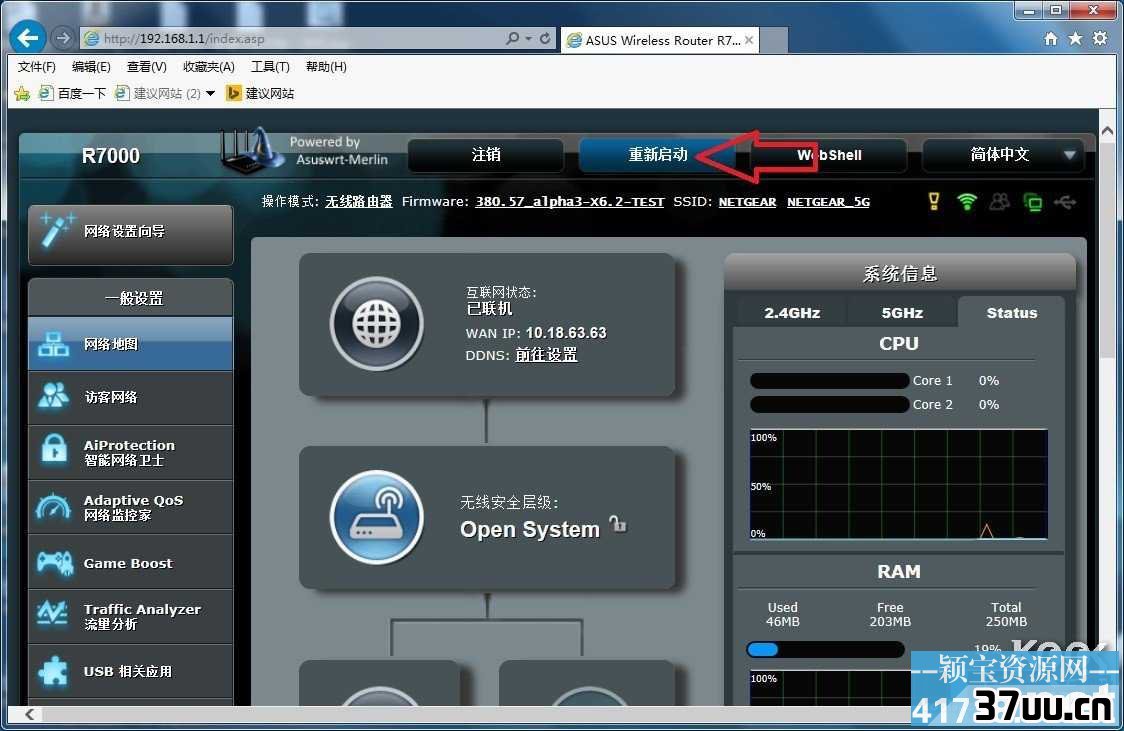Viewport: 1124px width, 731px height.
Task: Select 网络地图 in the sidebar
Action: 130,344
